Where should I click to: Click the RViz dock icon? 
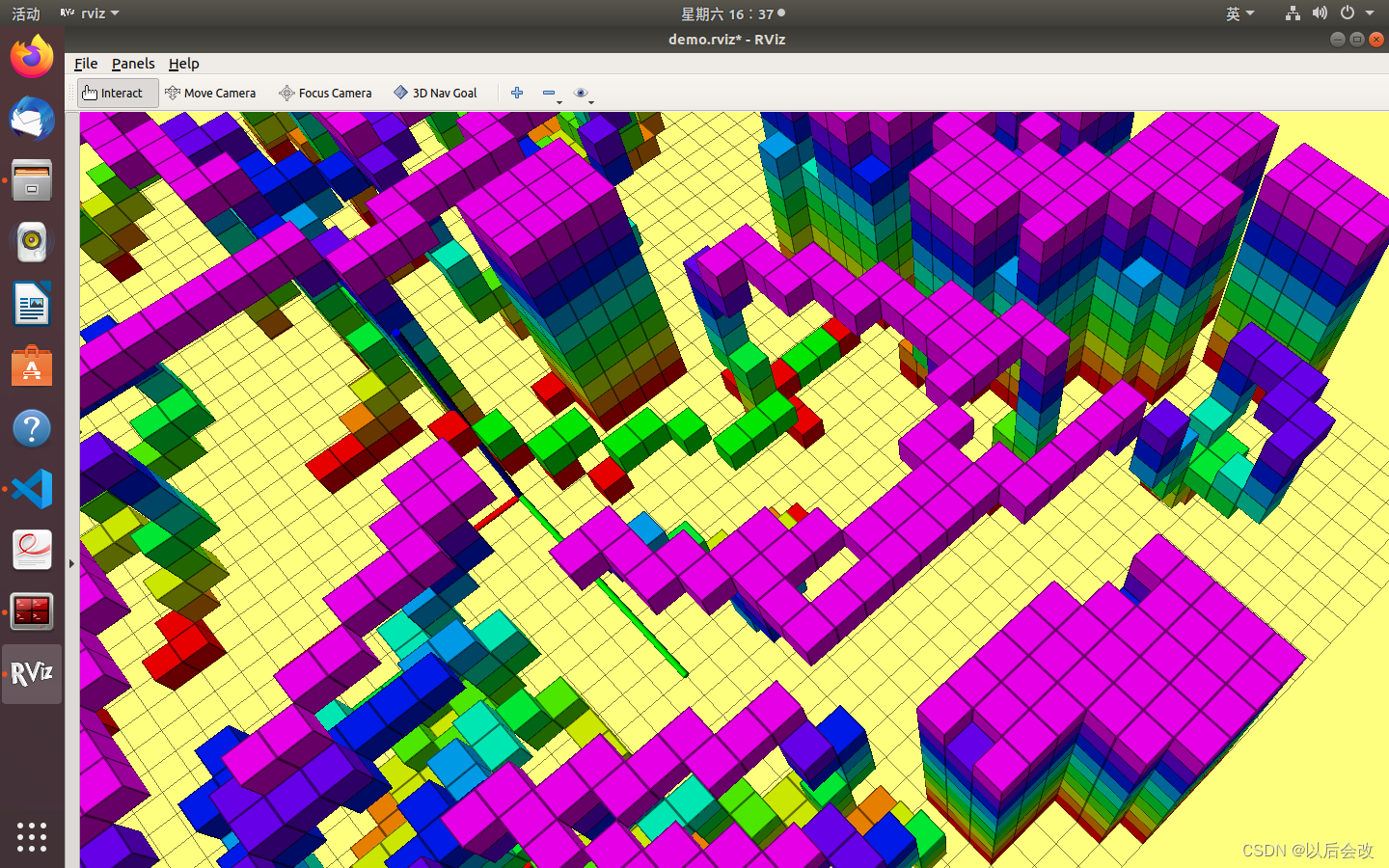(32, 673)
